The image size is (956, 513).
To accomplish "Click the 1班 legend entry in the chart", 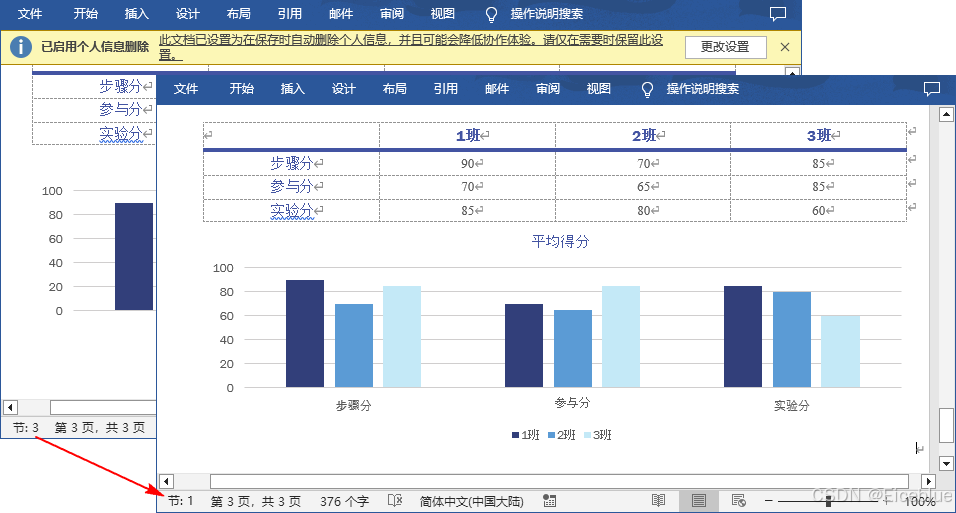I will 526,435.
